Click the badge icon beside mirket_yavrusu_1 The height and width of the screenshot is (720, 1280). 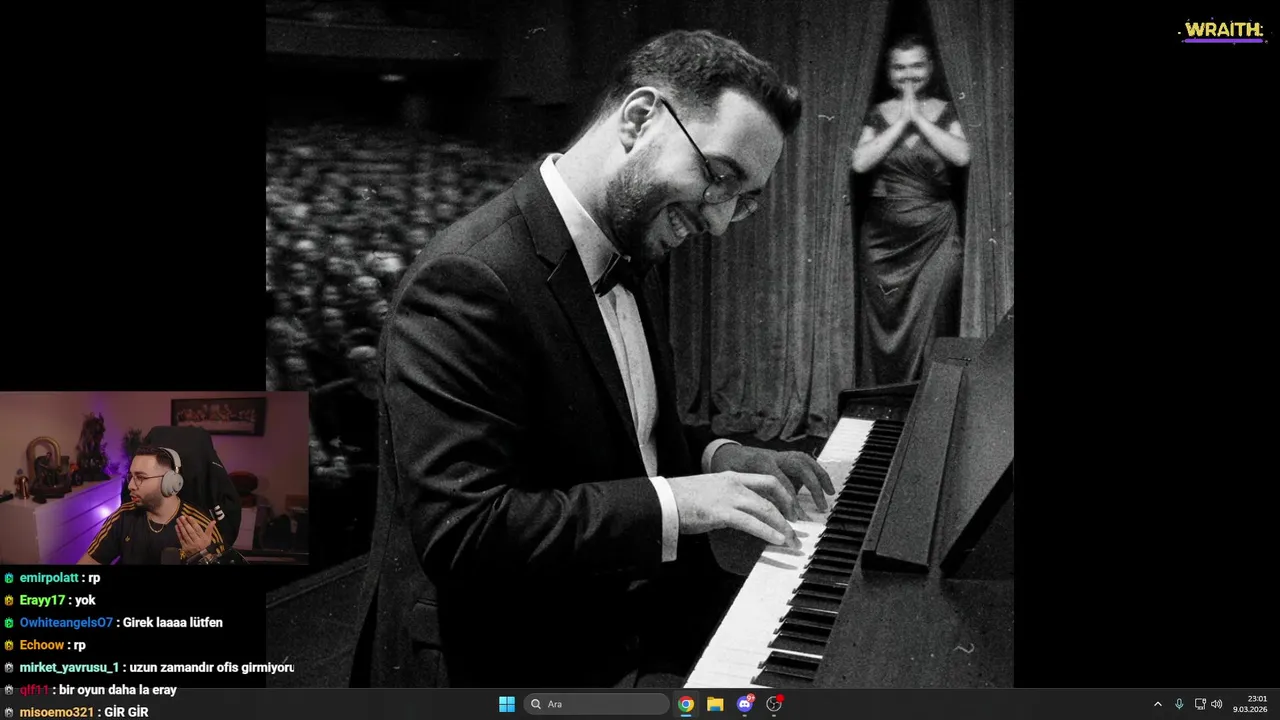click(9, 667)
